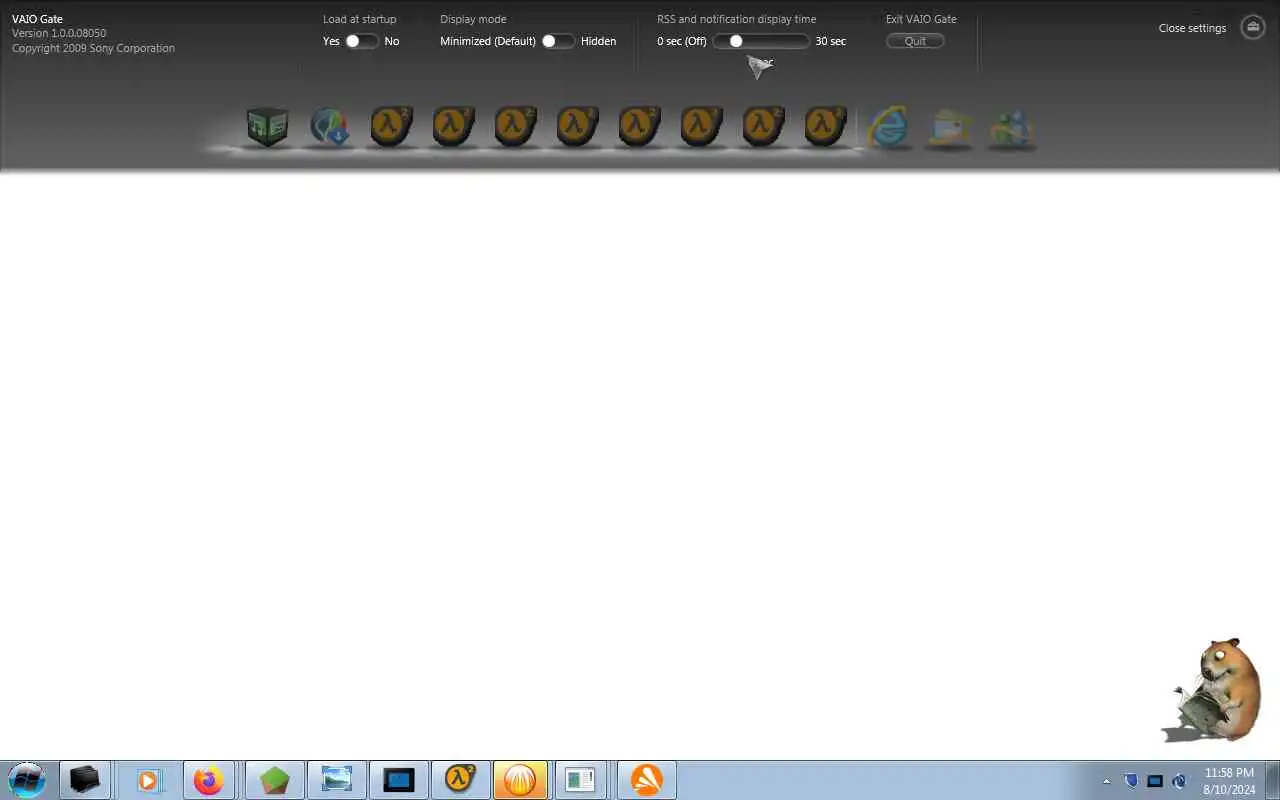1280x800 pixels.
Task: Click the Close settings toolbox icon
Action: [1252, 28]
